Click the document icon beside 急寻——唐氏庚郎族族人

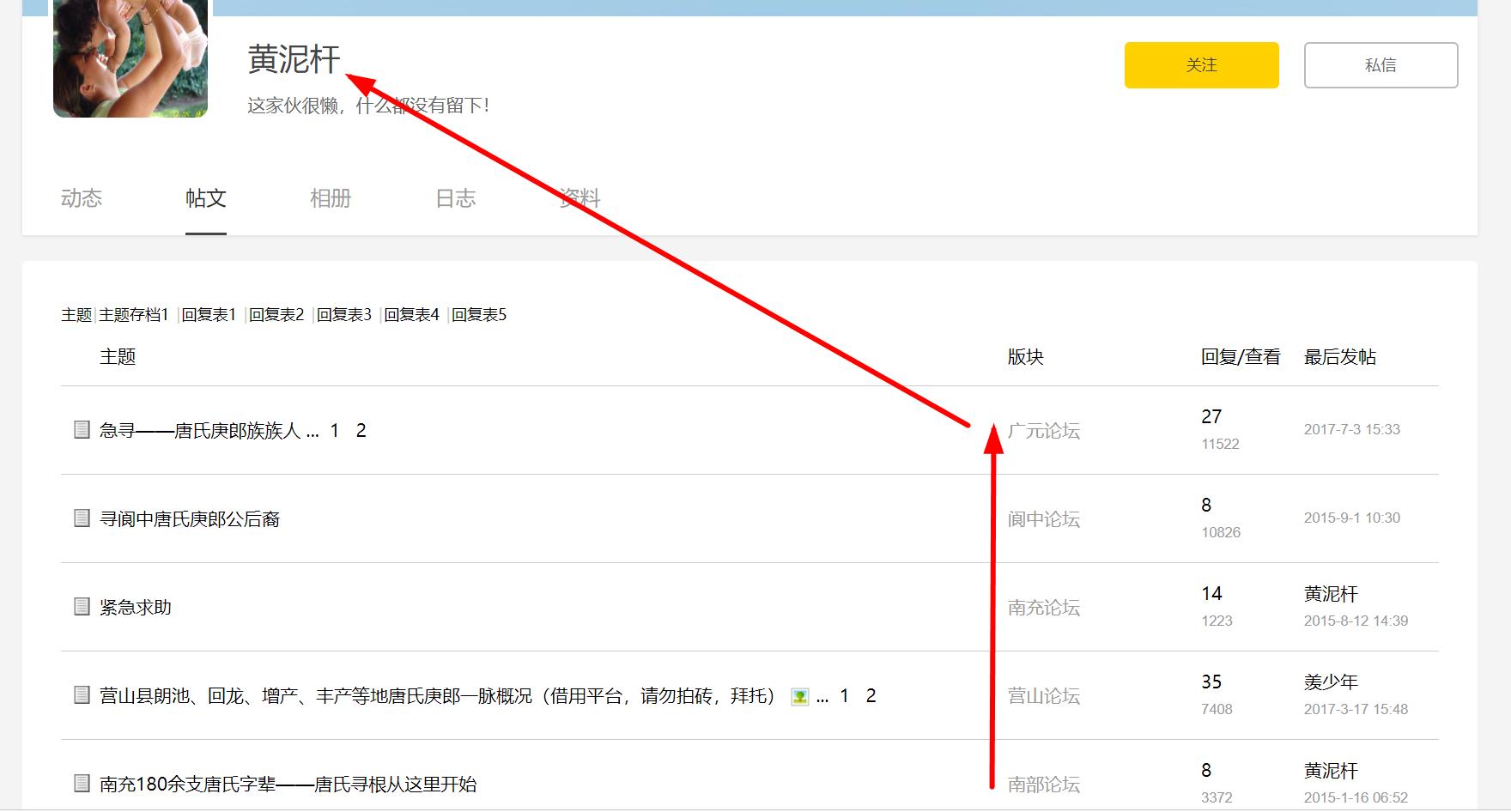[82, 430]
